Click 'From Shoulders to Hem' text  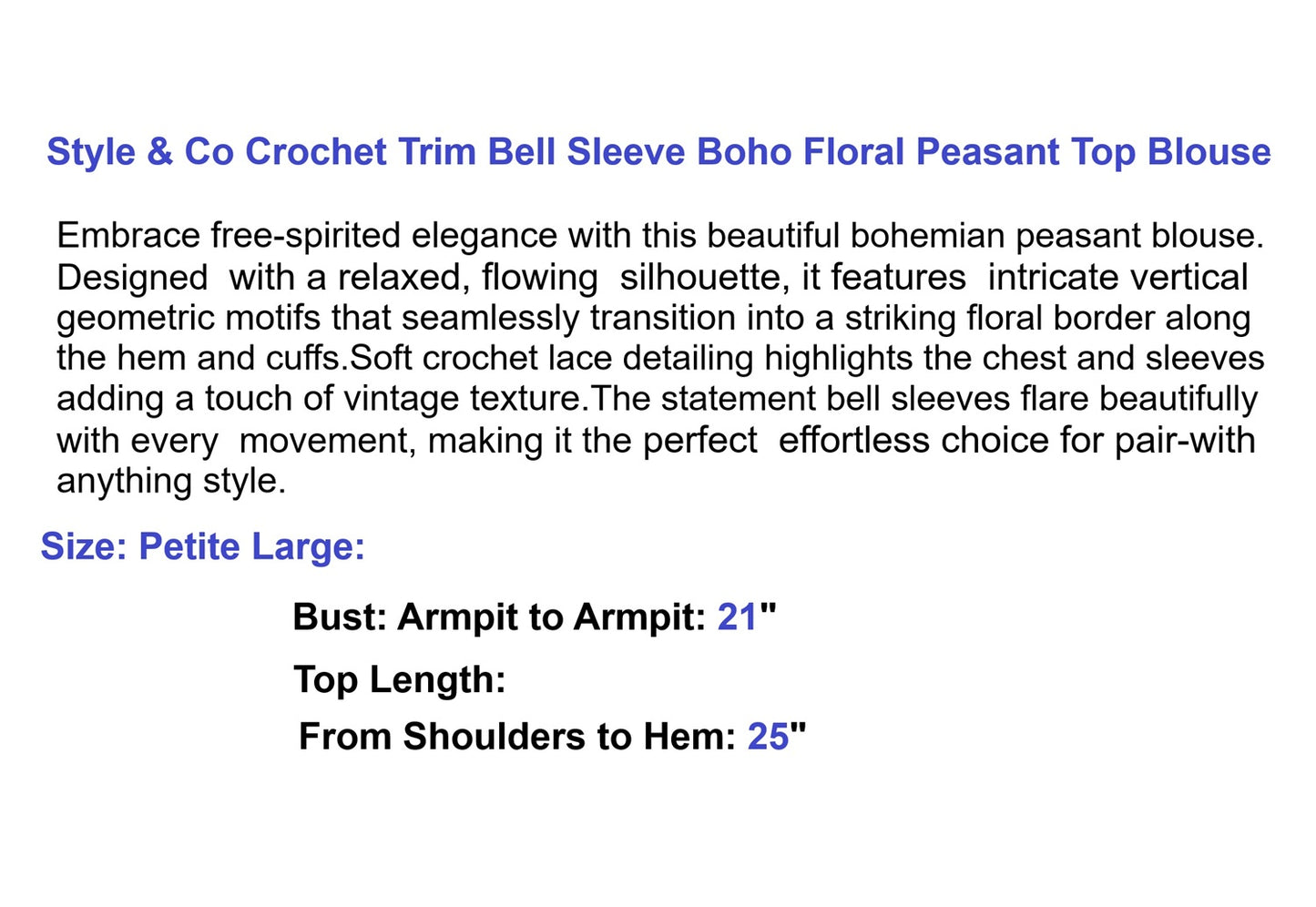[517, 737]
